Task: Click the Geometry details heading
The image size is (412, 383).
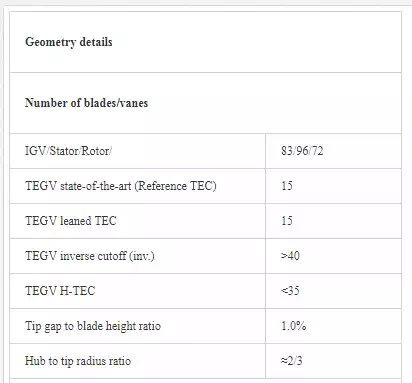Action: point(69,42)
